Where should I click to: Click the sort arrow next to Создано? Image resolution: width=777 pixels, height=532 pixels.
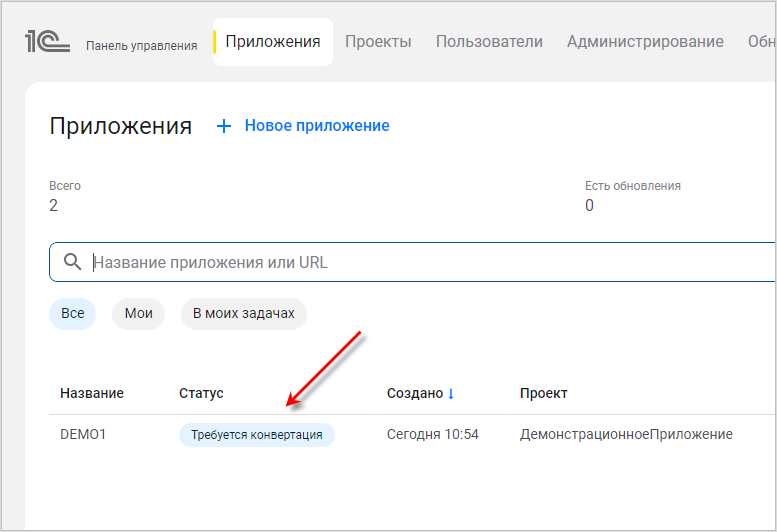coord(451,393)
